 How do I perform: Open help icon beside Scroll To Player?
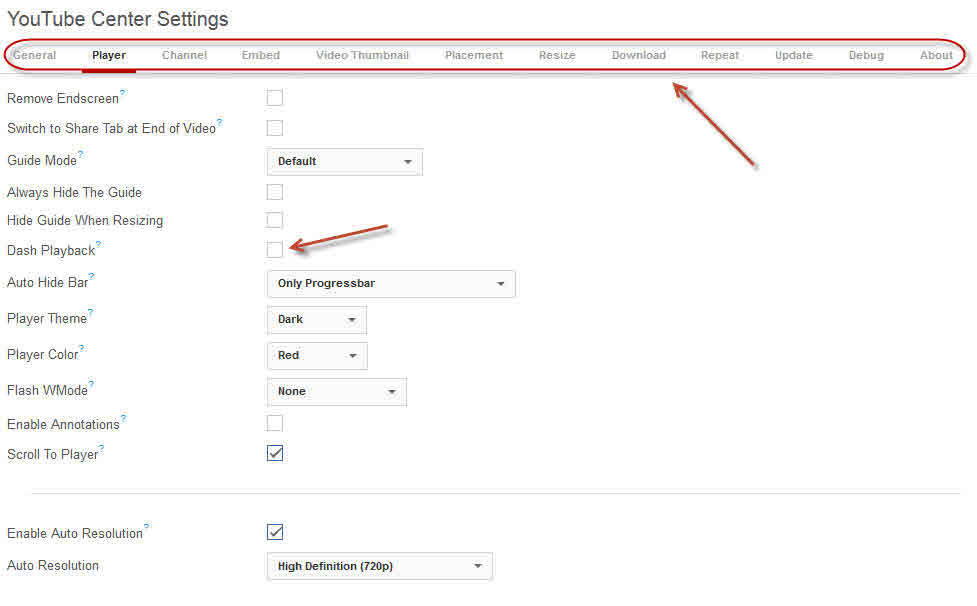(102, 447)
